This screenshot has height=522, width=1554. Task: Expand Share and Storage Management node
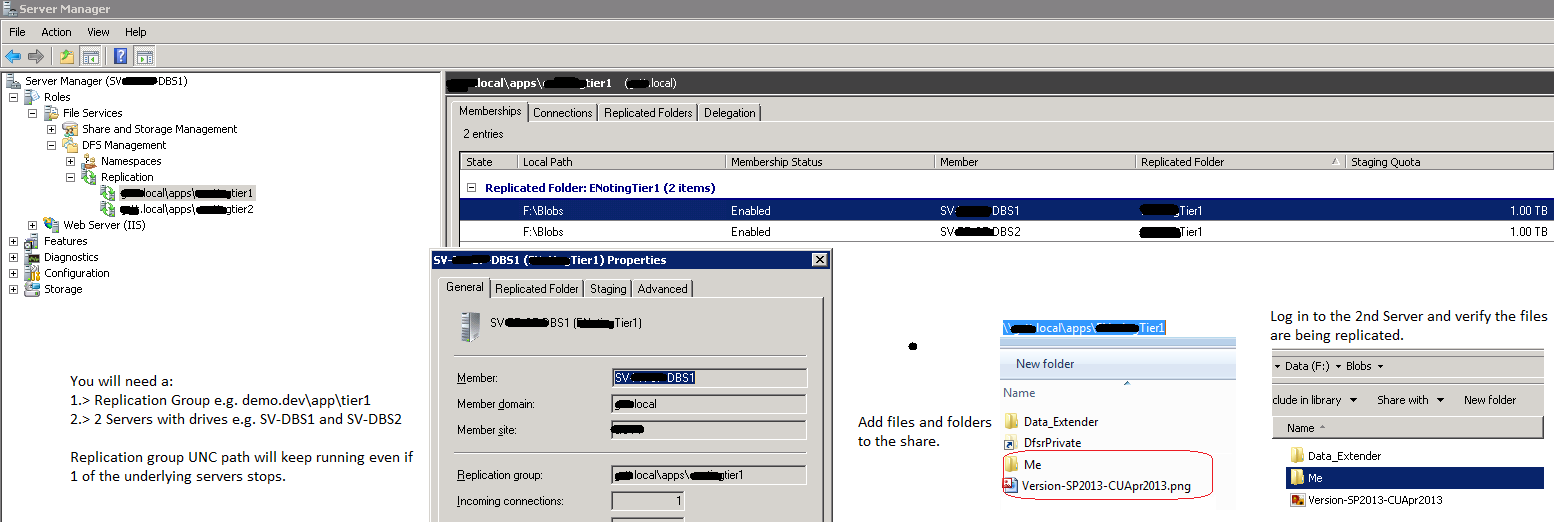coord(51,129)
